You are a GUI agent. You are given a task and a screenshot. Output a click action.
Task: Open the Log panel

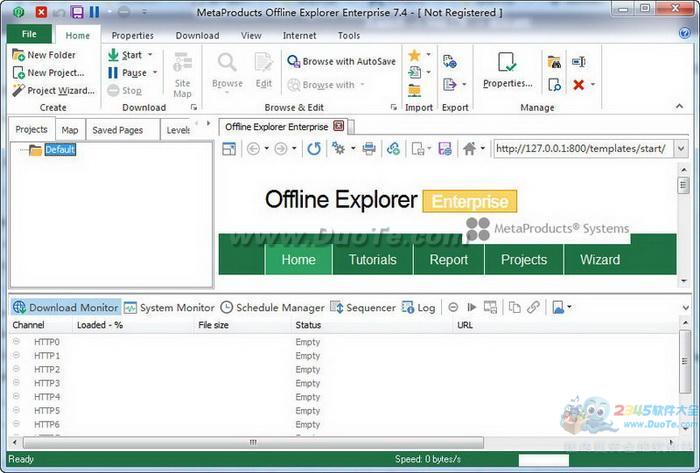(418, 307)
